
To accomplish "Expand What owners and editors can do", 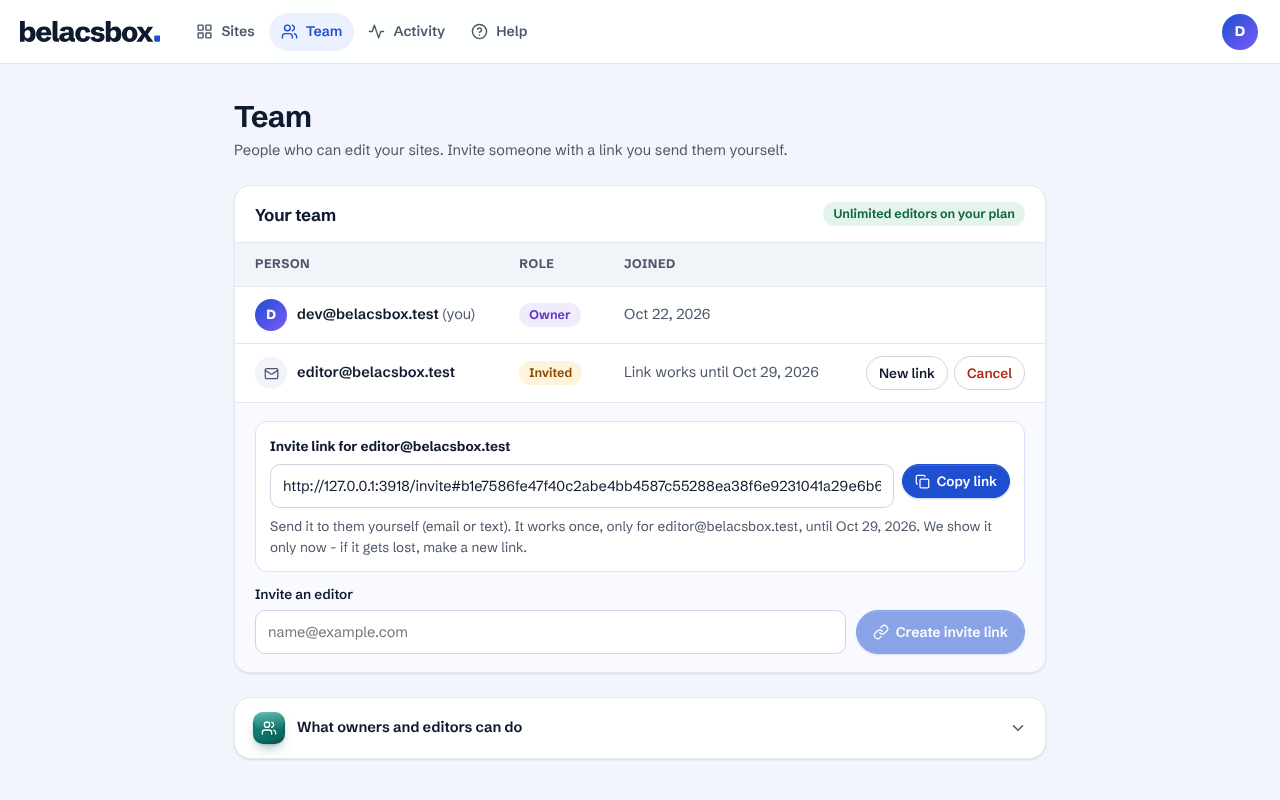I will pyautogui.click(x=640, y=728).
